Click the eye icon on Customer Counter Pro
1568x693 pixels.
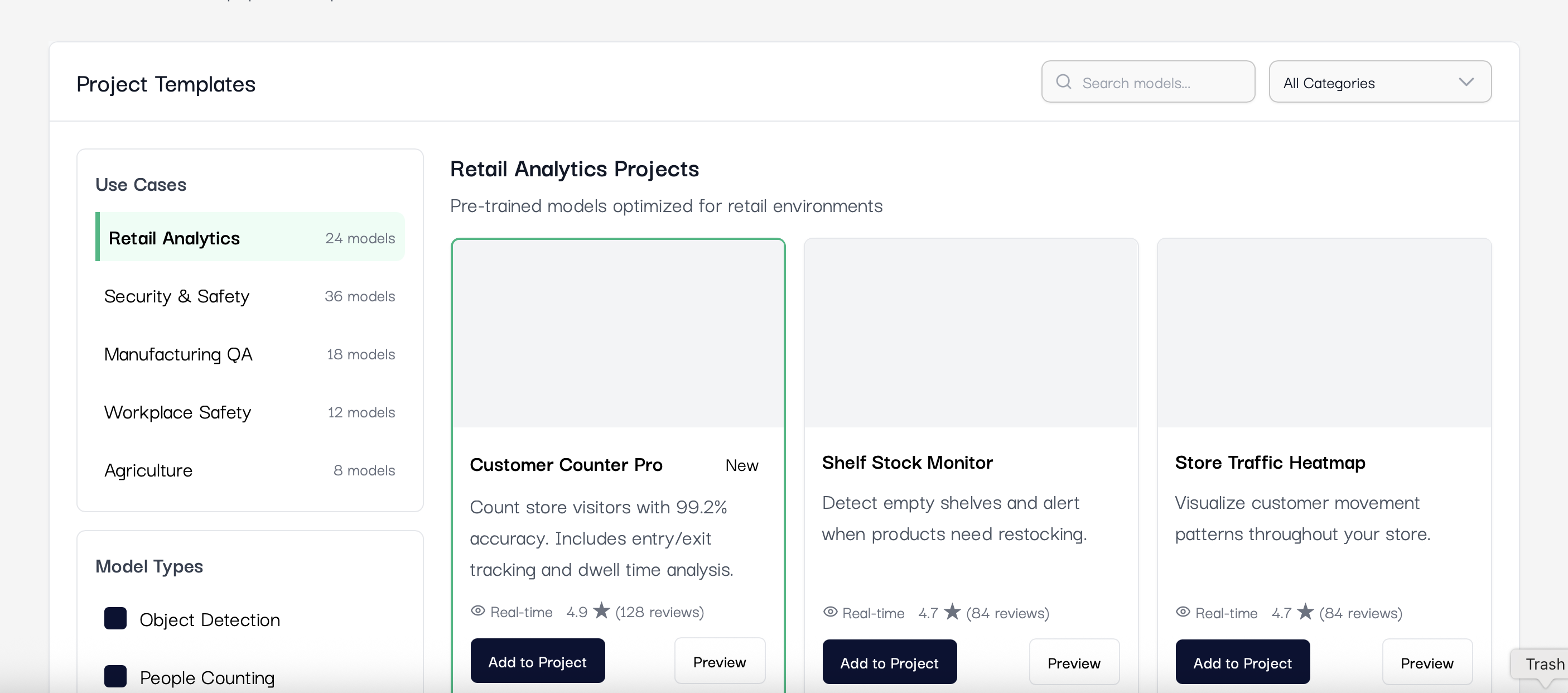(x=478, y=611)
